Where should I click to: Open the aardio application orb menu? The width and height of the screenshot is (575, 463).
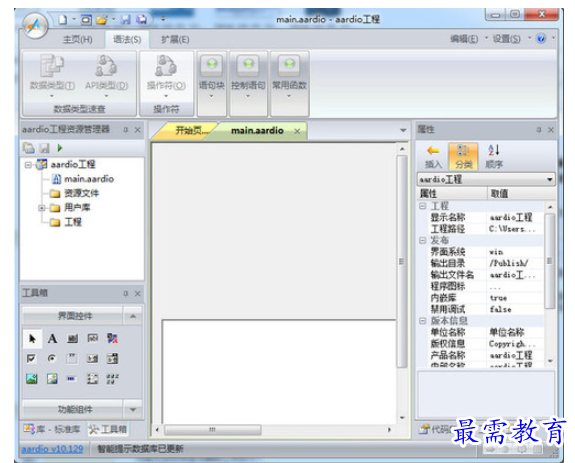[x=35, y=26]
